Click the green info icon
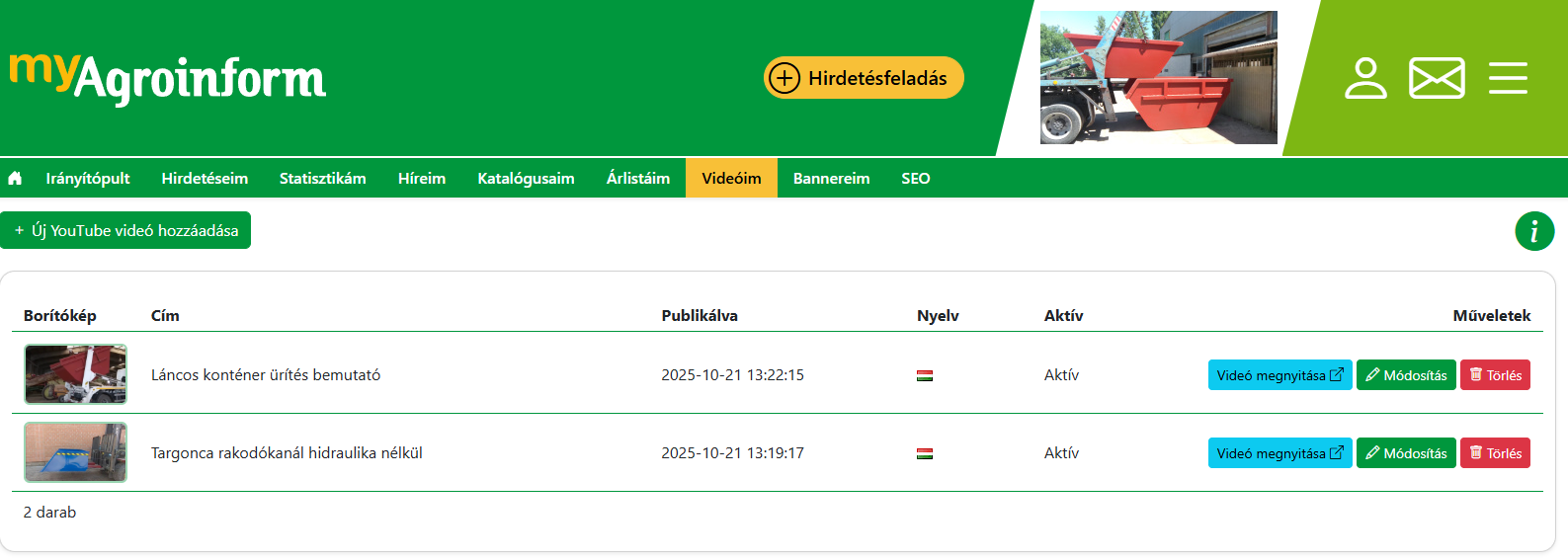1568x559 pixels. tap(1534, 231)
